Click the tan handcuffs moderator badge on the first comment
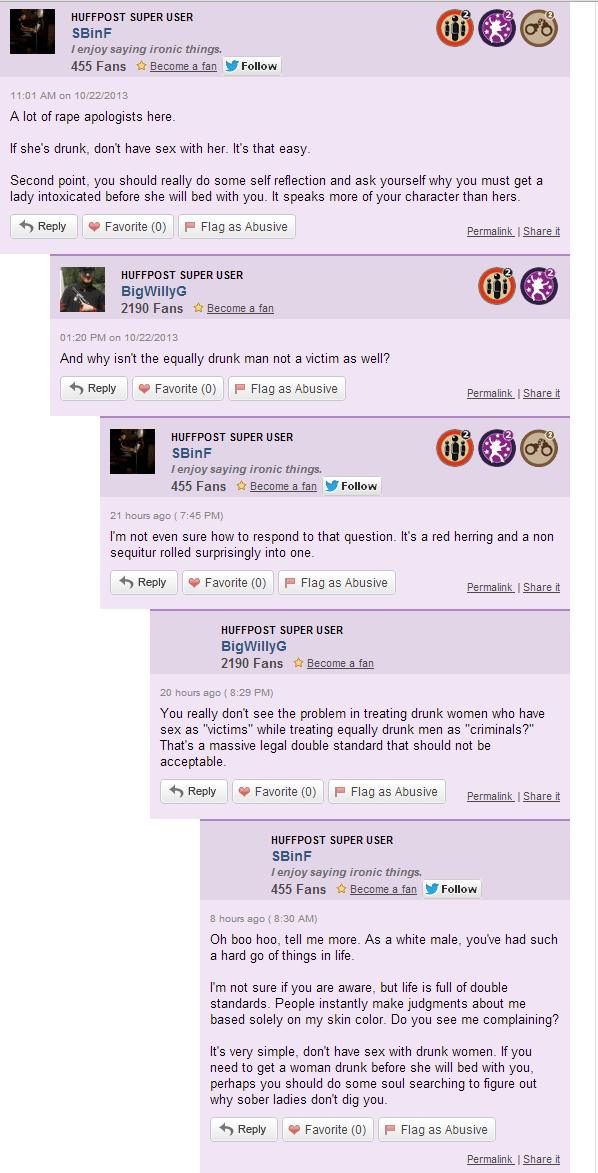The width and height of the screenshot is (598, 1173). 539,28
